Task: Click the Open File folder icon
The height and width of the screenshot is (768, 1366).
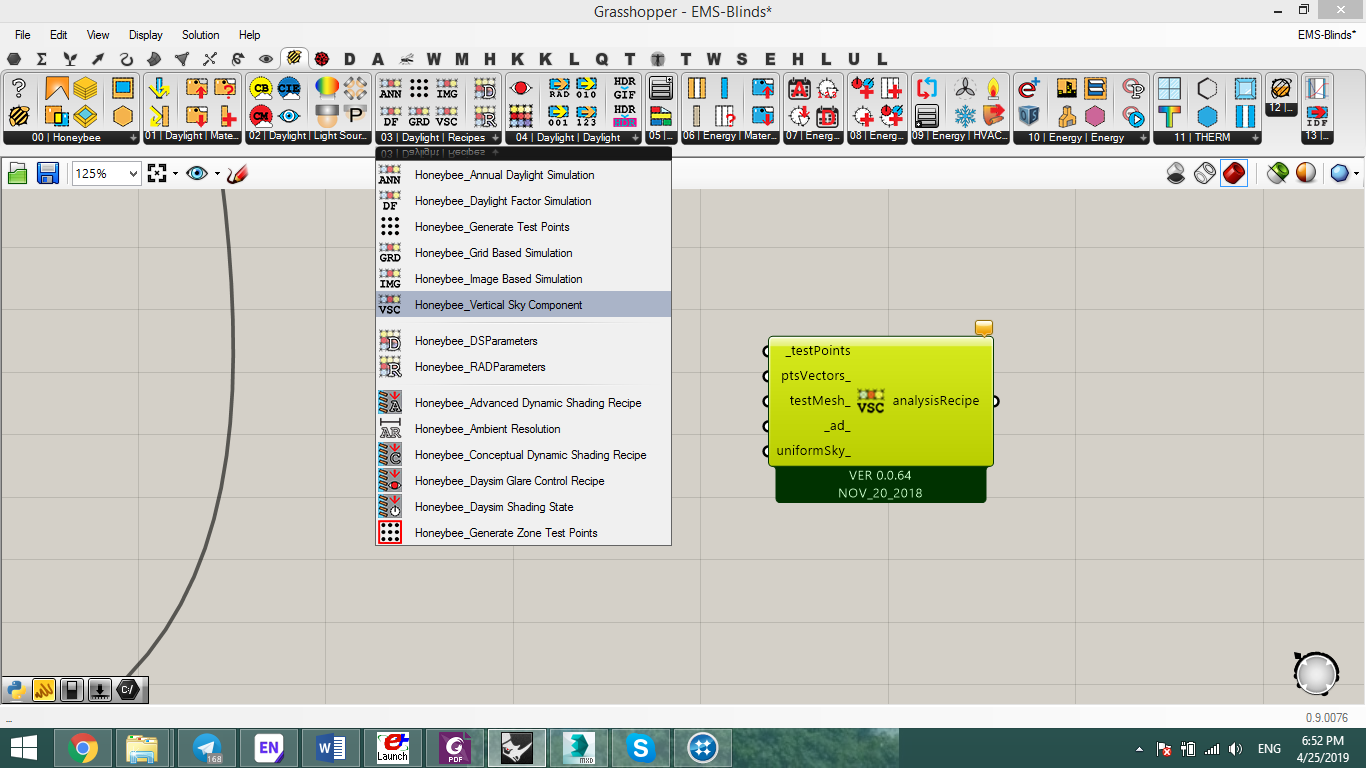Action: [x=18, y=174]
